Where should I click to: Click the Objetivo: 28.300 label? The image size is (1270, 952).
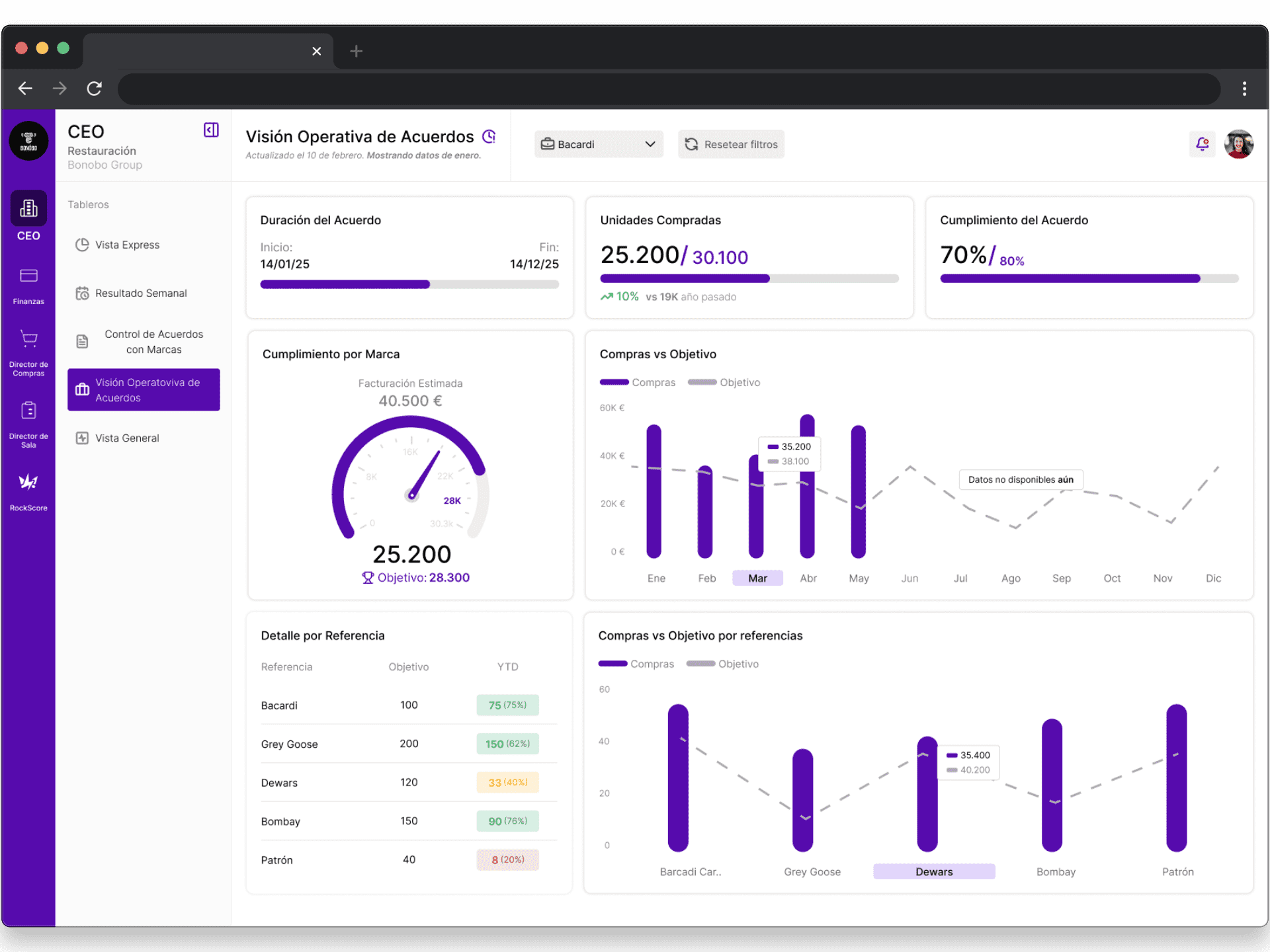point(415,577)
